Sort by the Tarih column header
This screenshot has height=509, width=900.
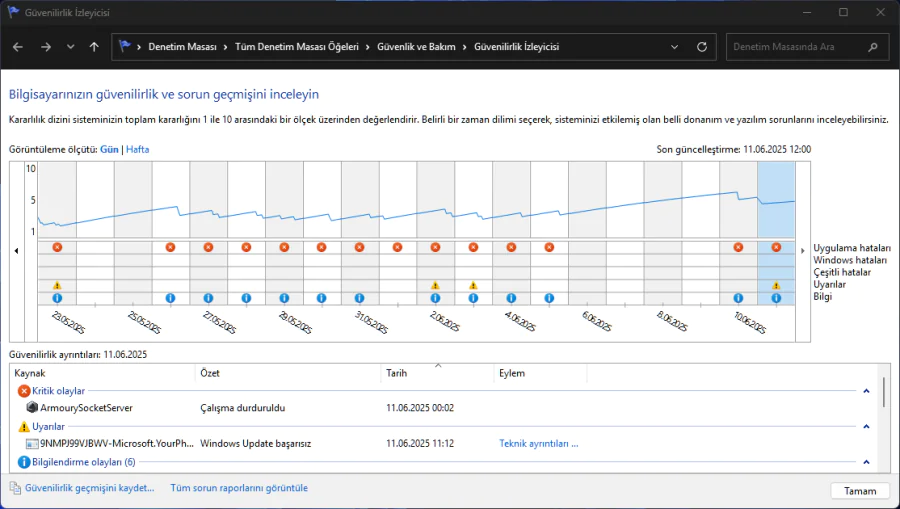click(x=437, y=373)
